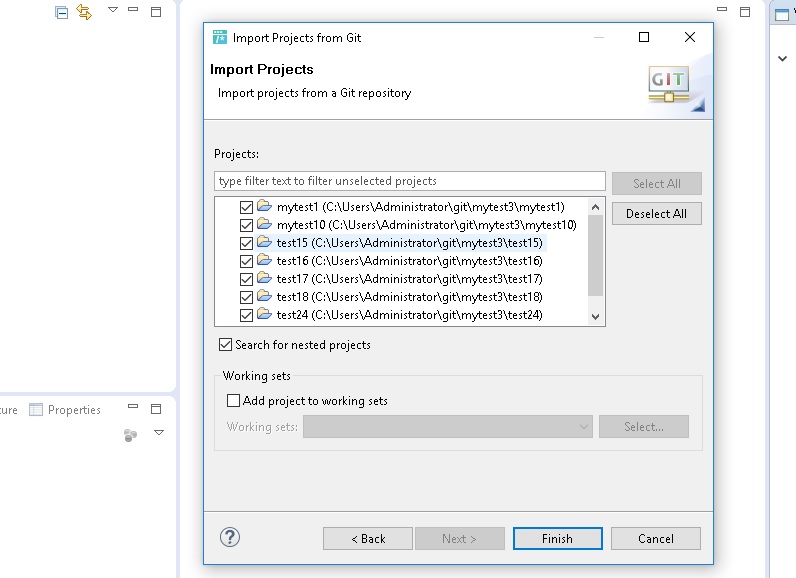Toggle Link with Editor arrows icon
This screenshot has width=796, height=578.
[x=84, y=12]
